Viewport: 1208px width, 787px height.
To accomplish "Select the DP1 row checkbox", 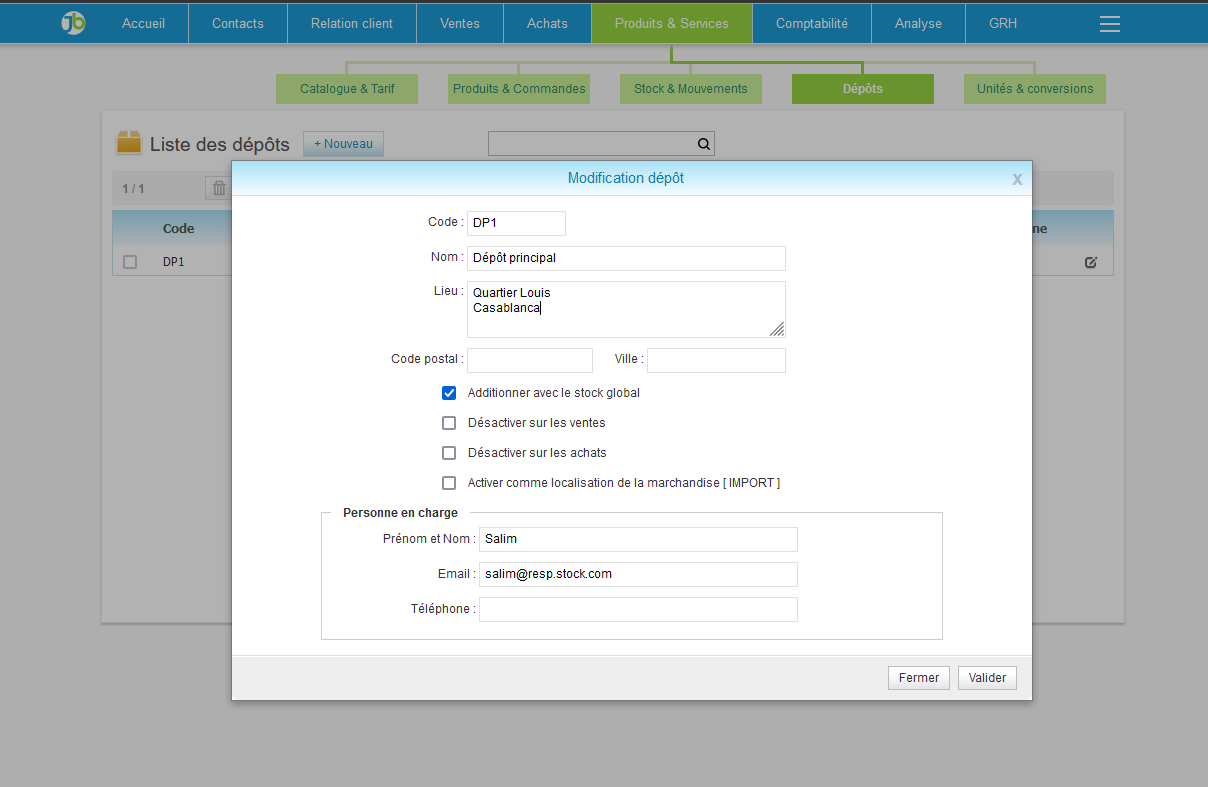I will [x=130, y=262].
